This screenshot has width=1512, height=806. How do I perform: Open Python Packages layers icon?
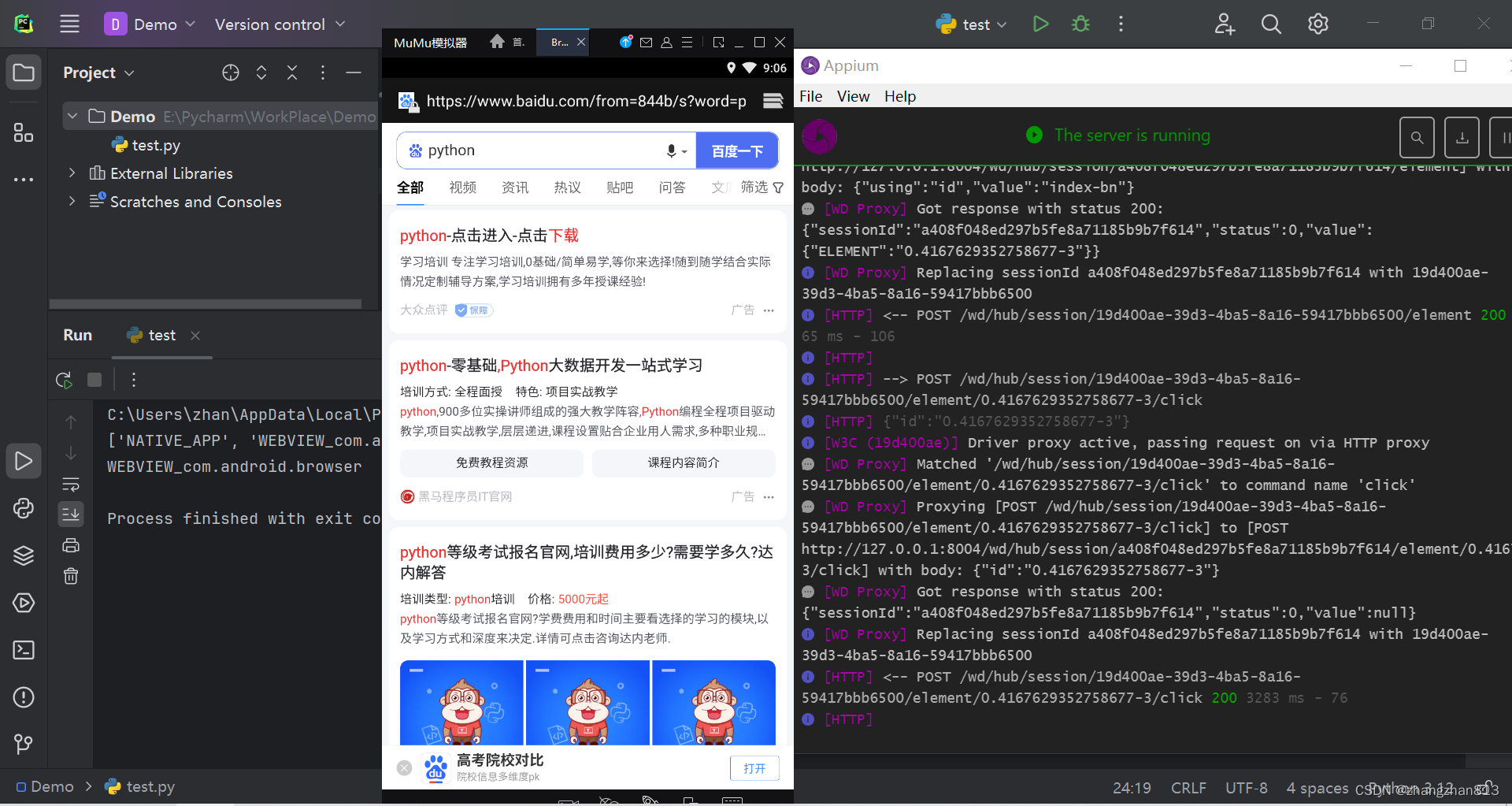(24, 555)
